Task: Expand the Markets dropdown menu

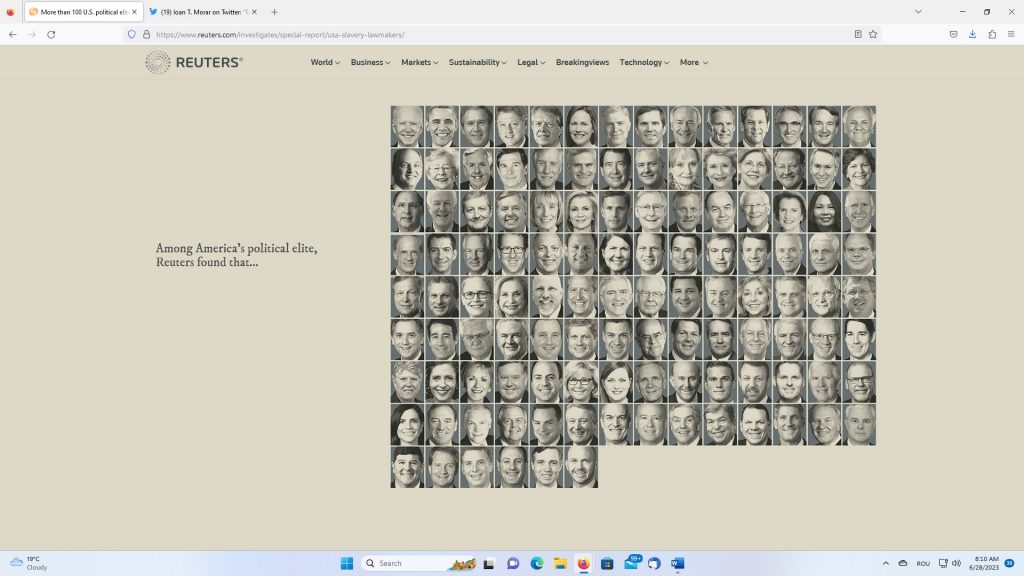Action: (419, 62)
